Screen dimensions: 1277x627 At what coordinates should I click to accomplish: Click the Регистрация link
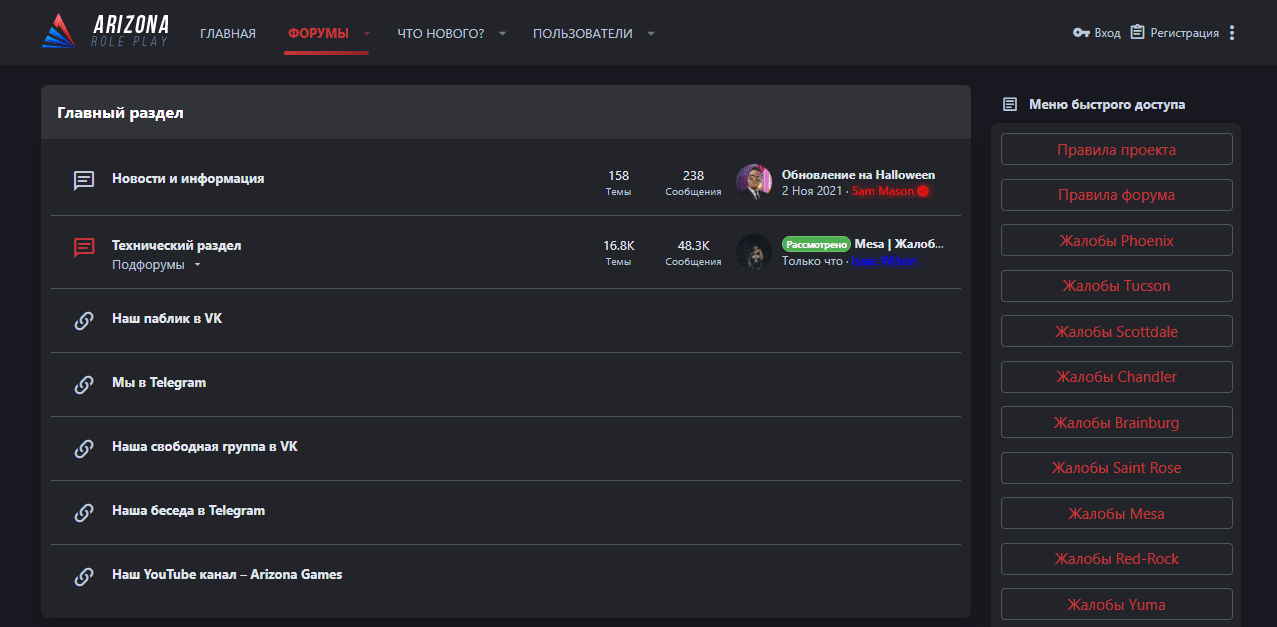(x=1184, y=33)
